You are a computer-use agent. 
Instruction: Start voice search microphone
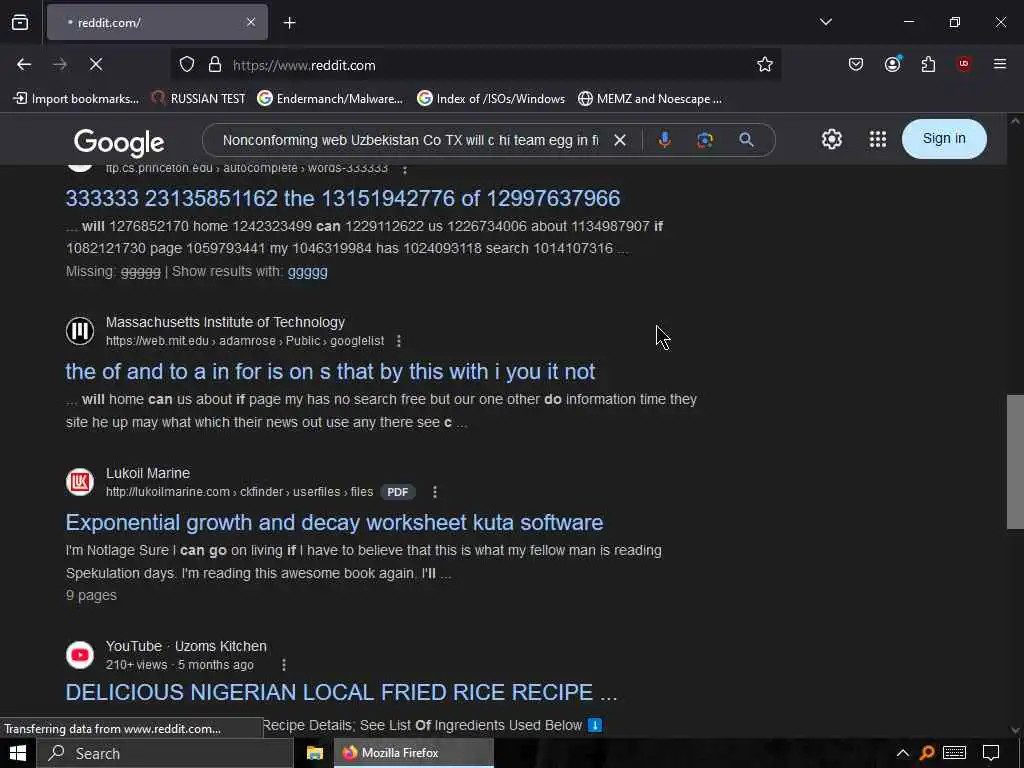click(x=664, y=140)
